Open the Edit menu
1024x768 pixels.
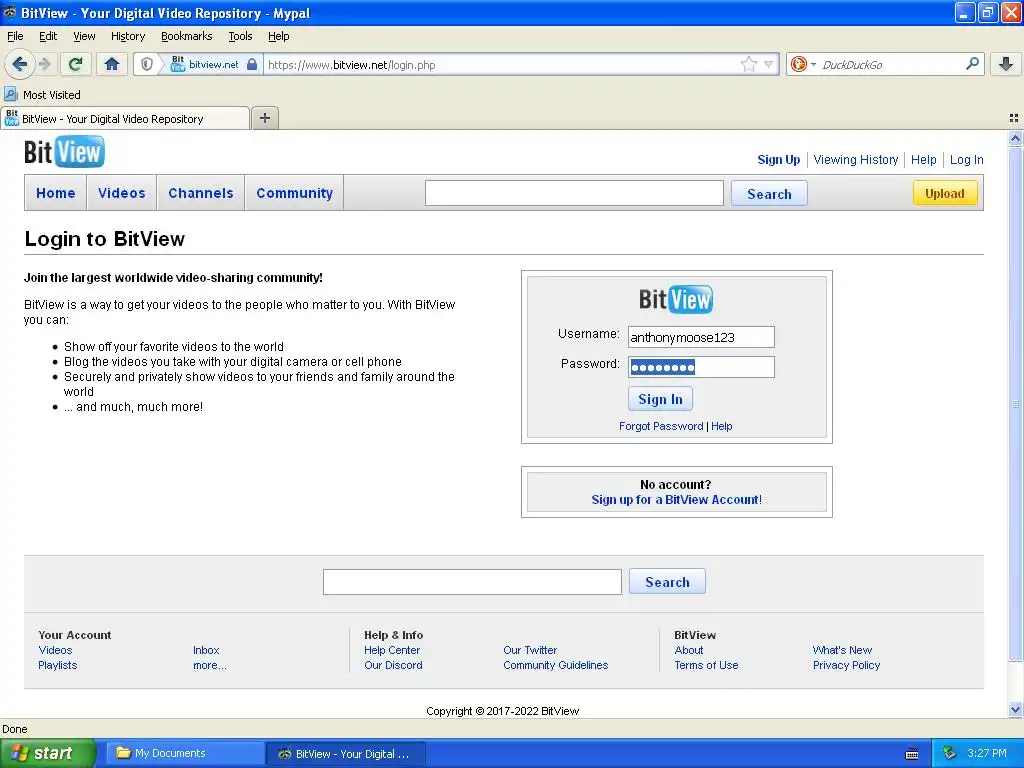click(x=48, y=36)
